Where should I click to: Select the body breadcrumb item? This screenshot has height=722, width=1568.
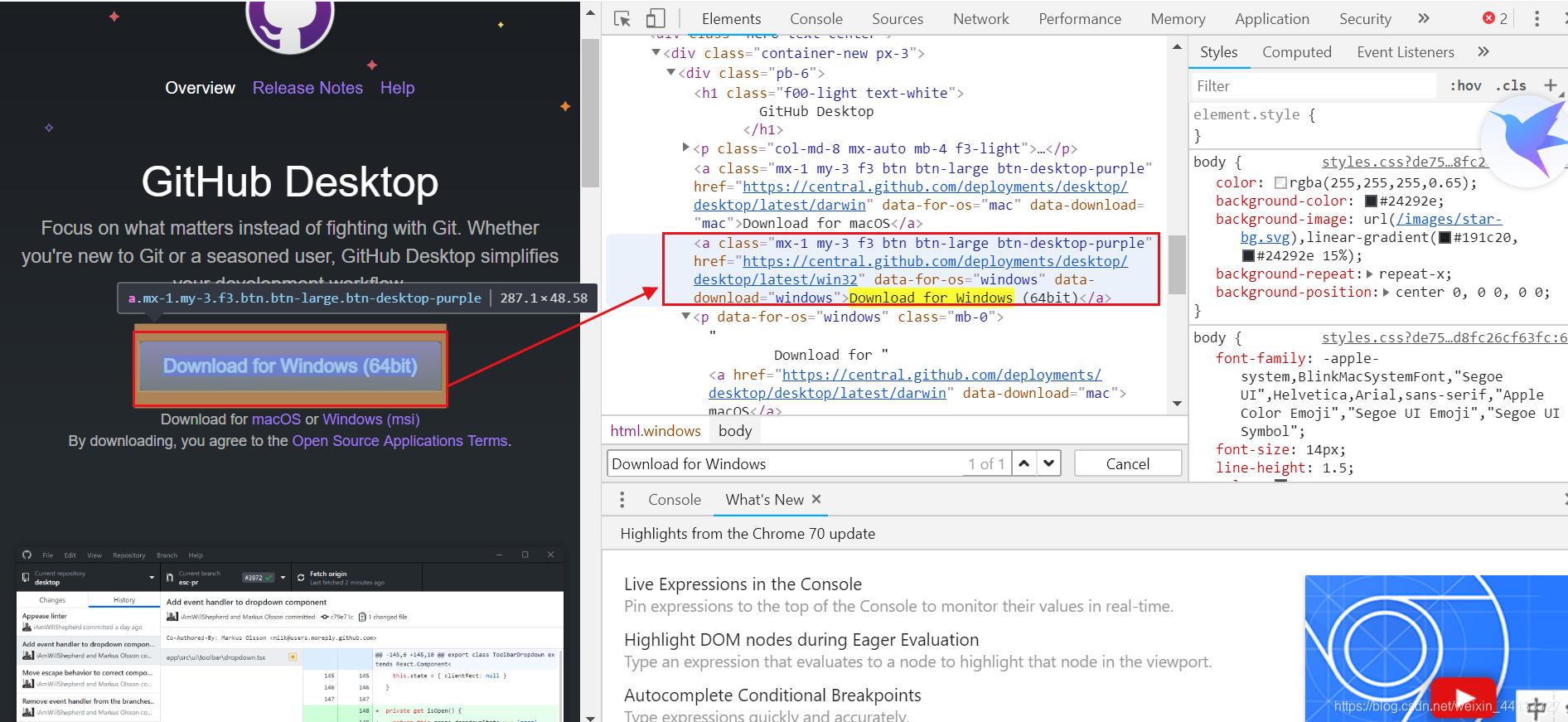pyautogui.click(x=735, y=430)
